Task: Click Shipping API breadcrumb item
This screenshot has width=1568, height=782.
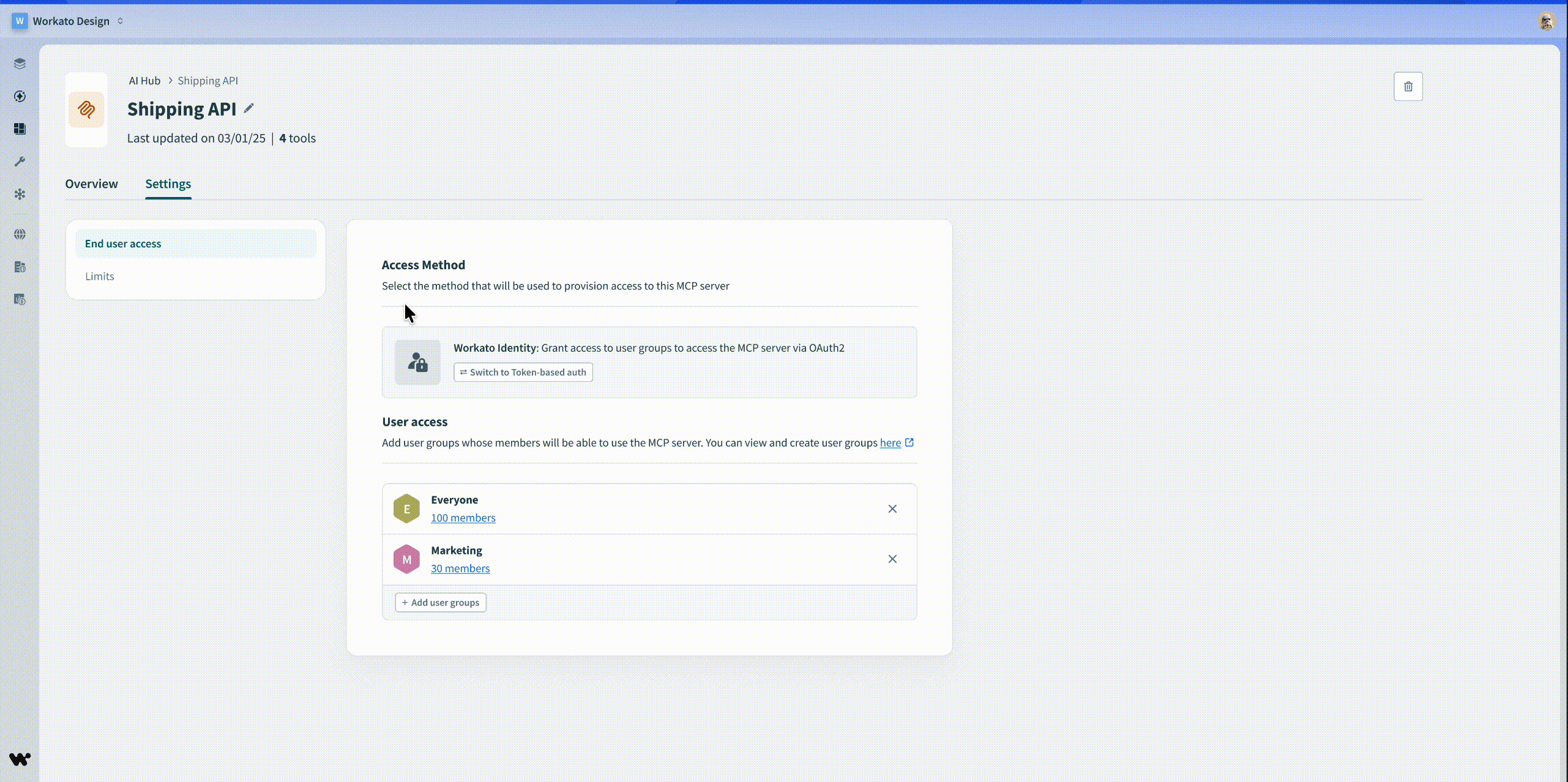Action: pos(208,81)
